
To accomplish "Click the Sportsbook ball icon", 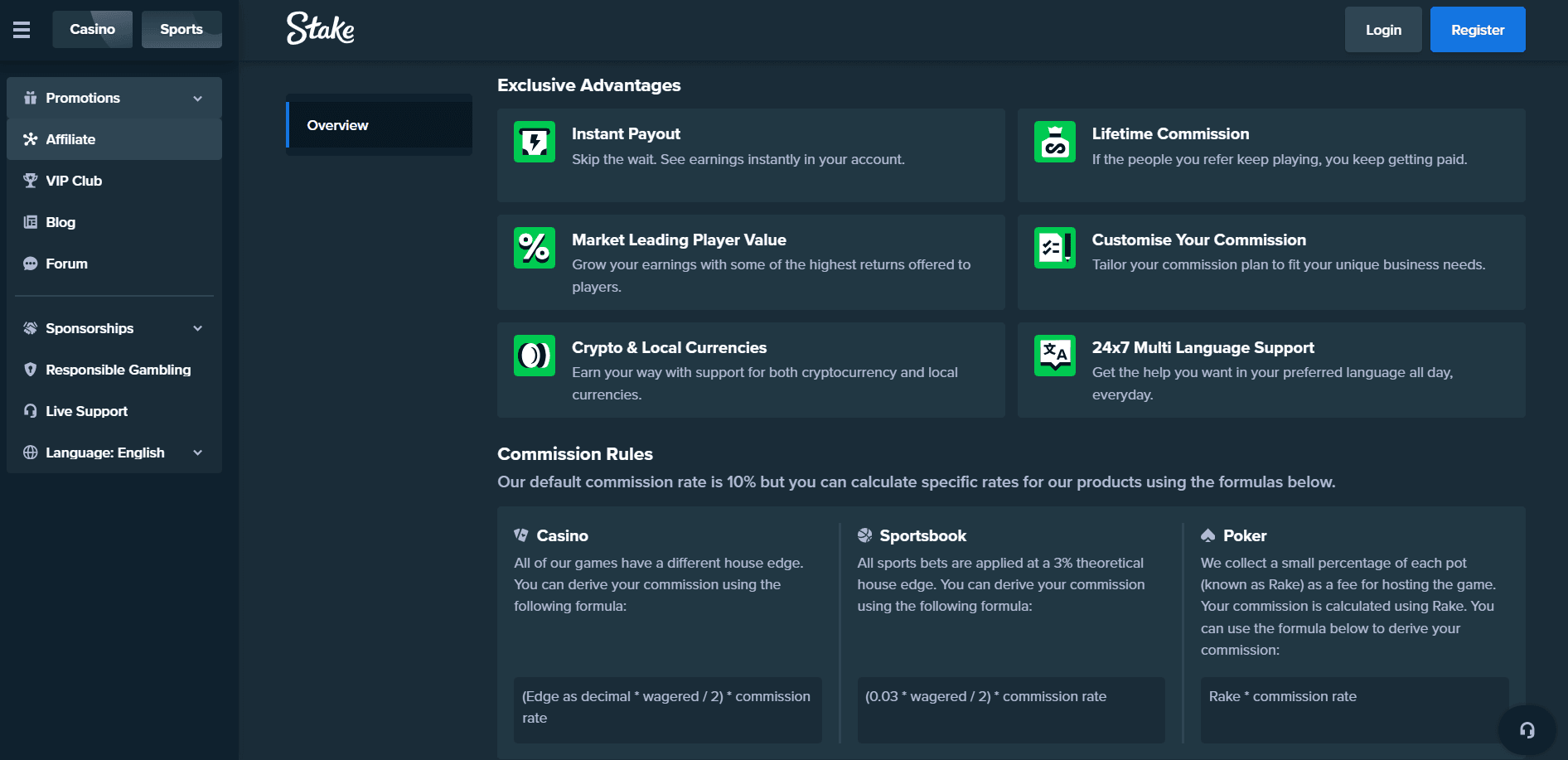I will (864, 535).
